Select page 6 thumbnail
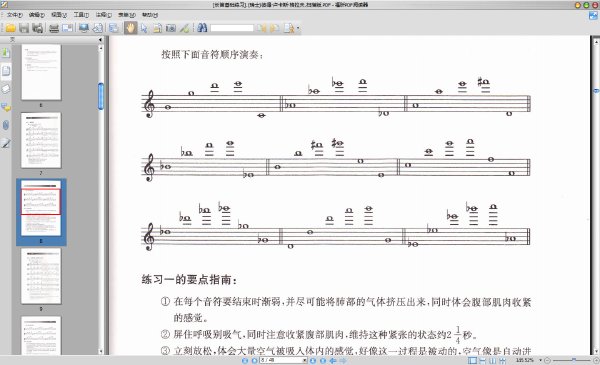This screenshot has height=365, width=600. coord(41,72)
